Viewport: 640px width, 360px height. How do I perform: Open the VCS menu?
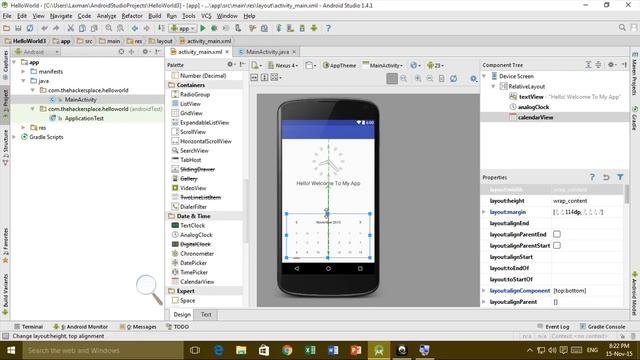coord(206,16)
